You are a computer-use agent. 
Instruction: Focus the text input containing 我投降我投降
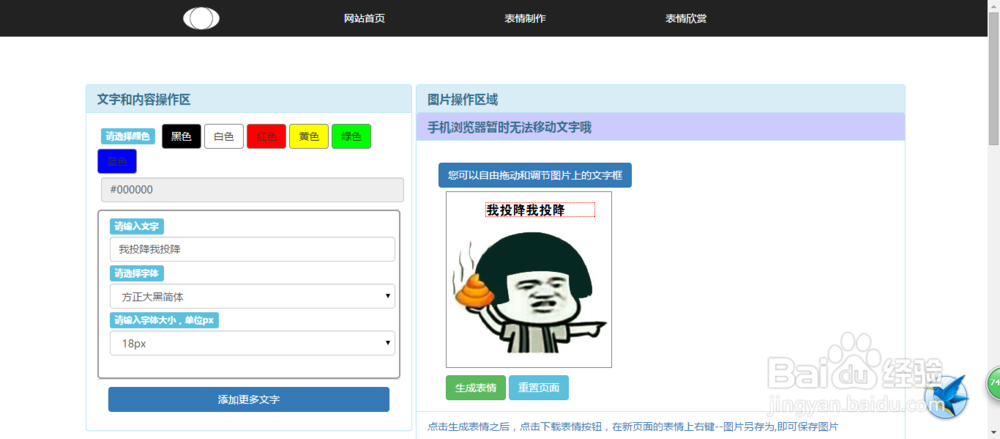tap(253, 249)
